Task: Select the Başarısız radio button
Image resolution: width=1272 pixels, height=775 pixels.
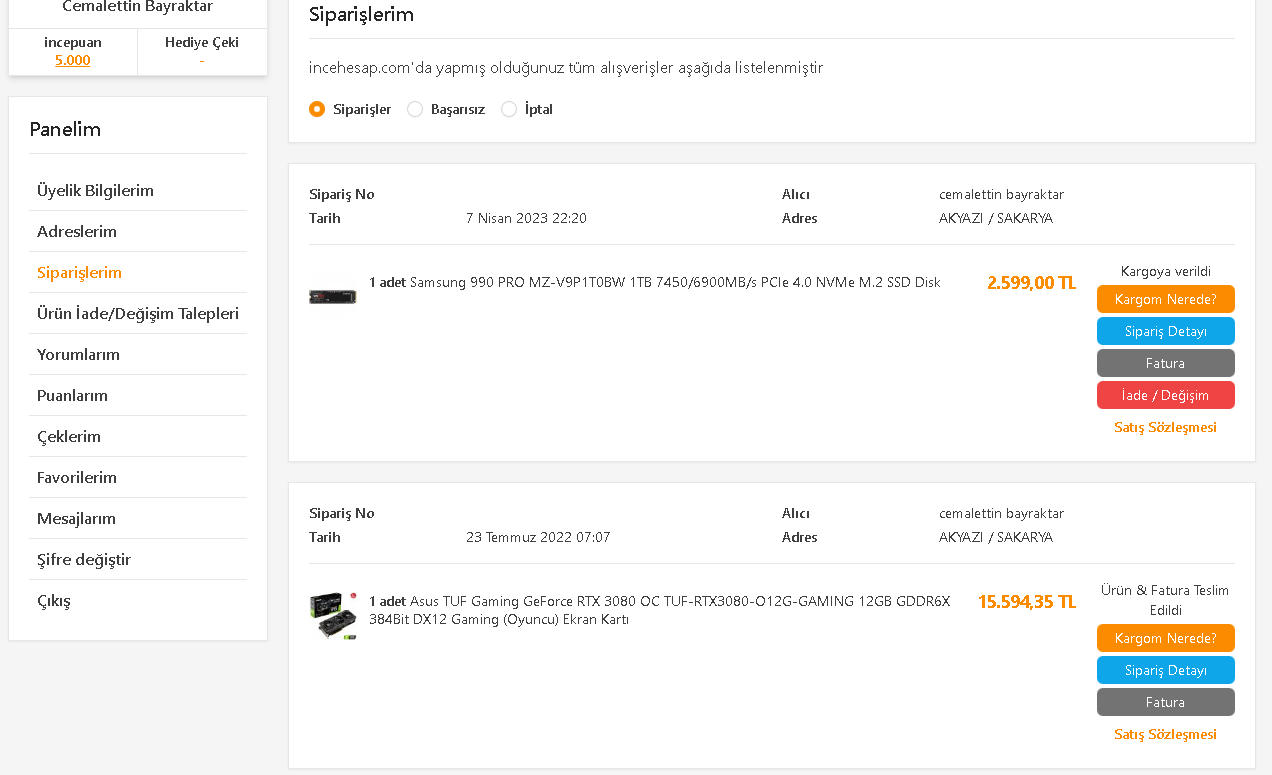Action: (415, 109)
